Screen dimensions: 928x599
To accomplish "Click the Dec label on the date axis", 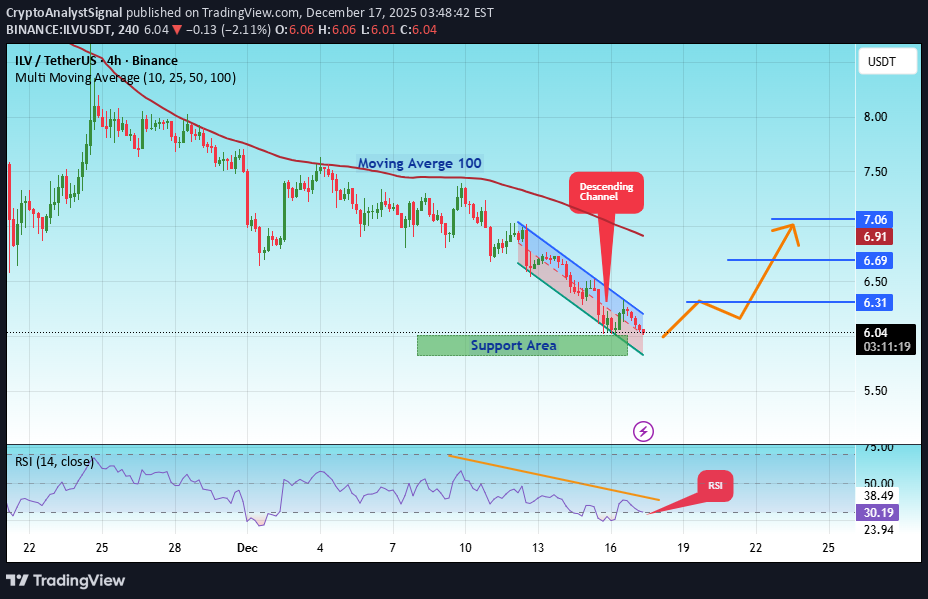I will point(246,548).
